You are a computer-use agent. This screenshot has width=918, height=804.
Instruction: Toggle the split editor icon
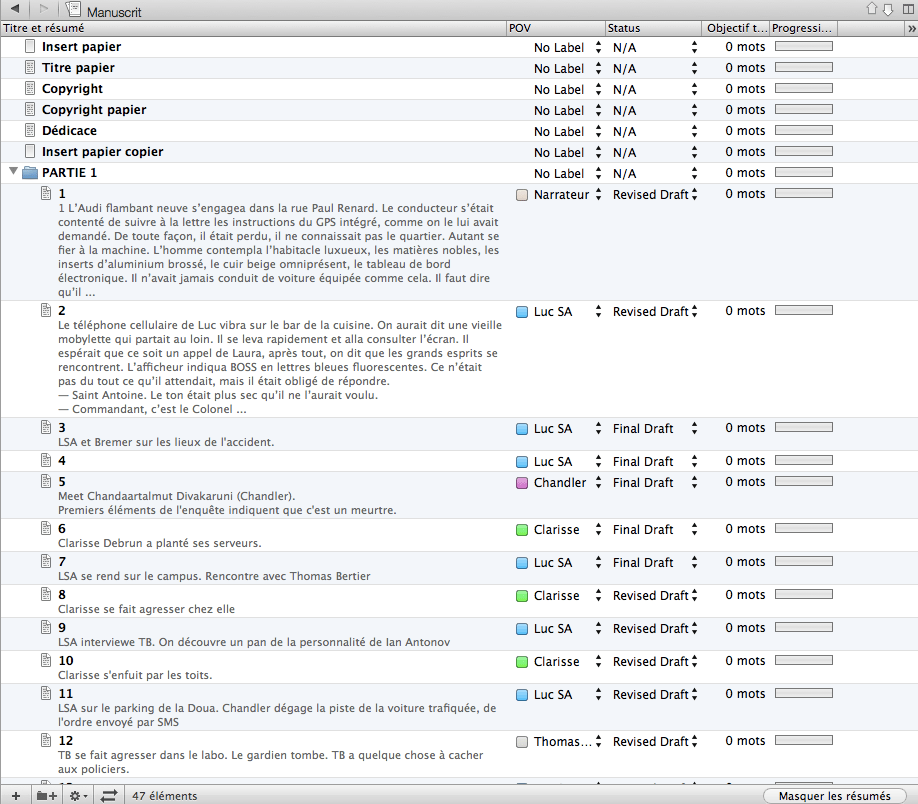click(907, 9)
